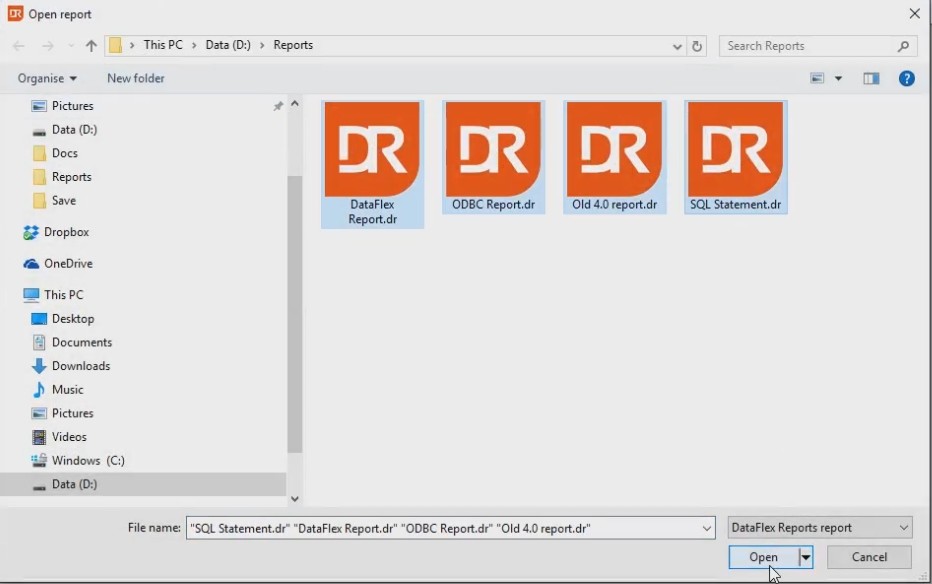Click the refresh icon beside address bar
Screen dimensions: 932x584
point(697,46)
